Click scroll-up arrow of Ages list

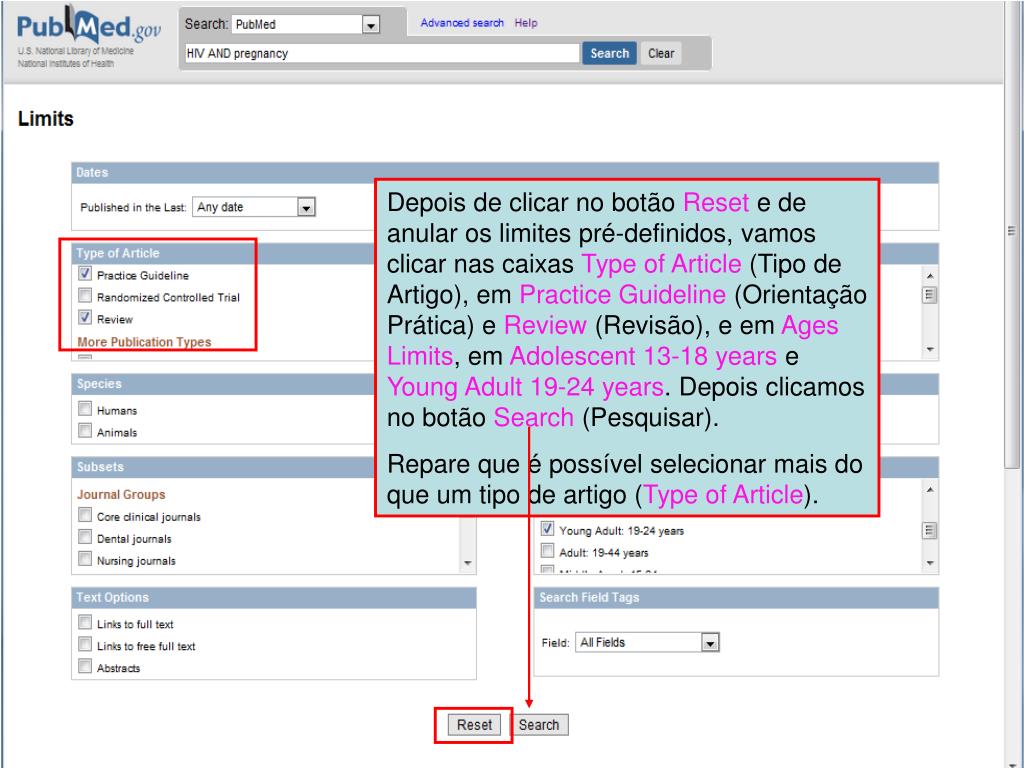point(930,489)
